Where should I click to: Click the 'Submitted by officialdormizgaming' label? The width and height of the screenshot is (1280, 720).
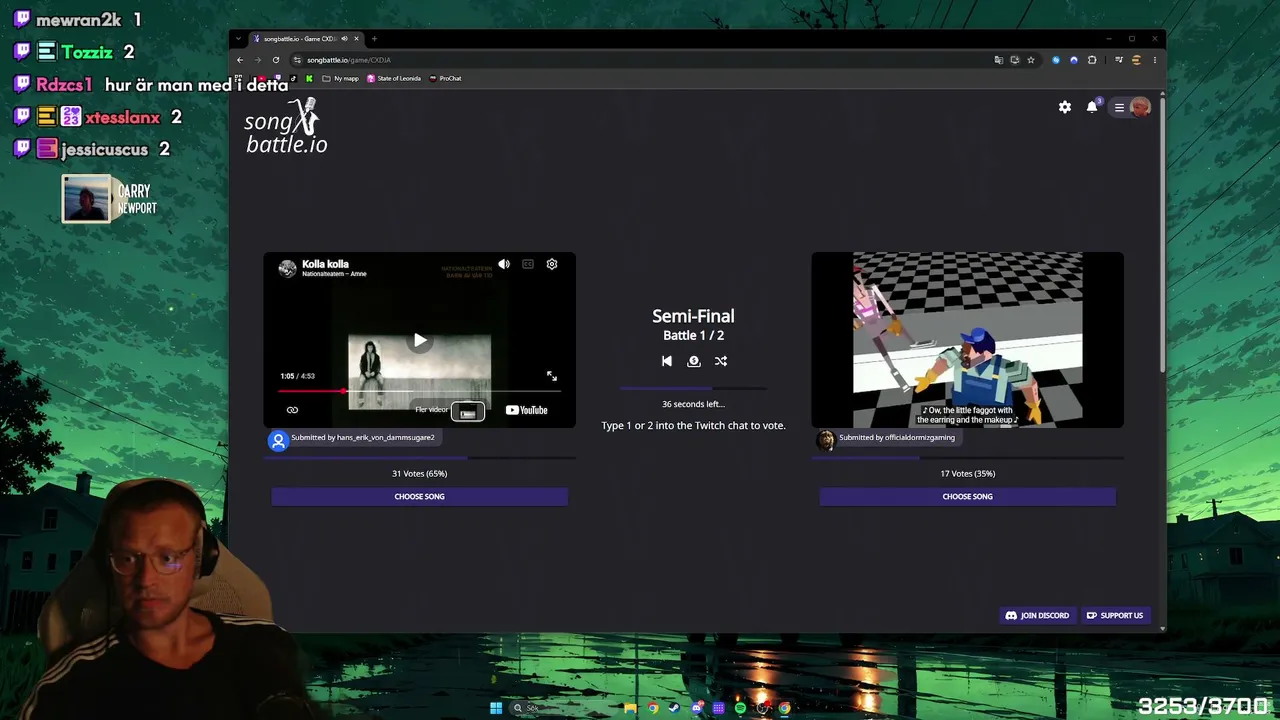point(897,437)
